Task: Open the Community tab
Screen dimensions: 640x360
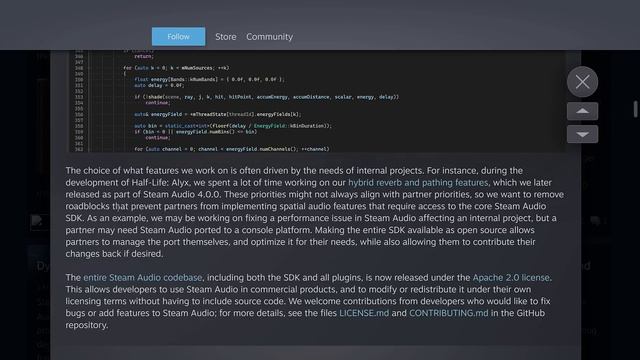Action: click(269, 37)
